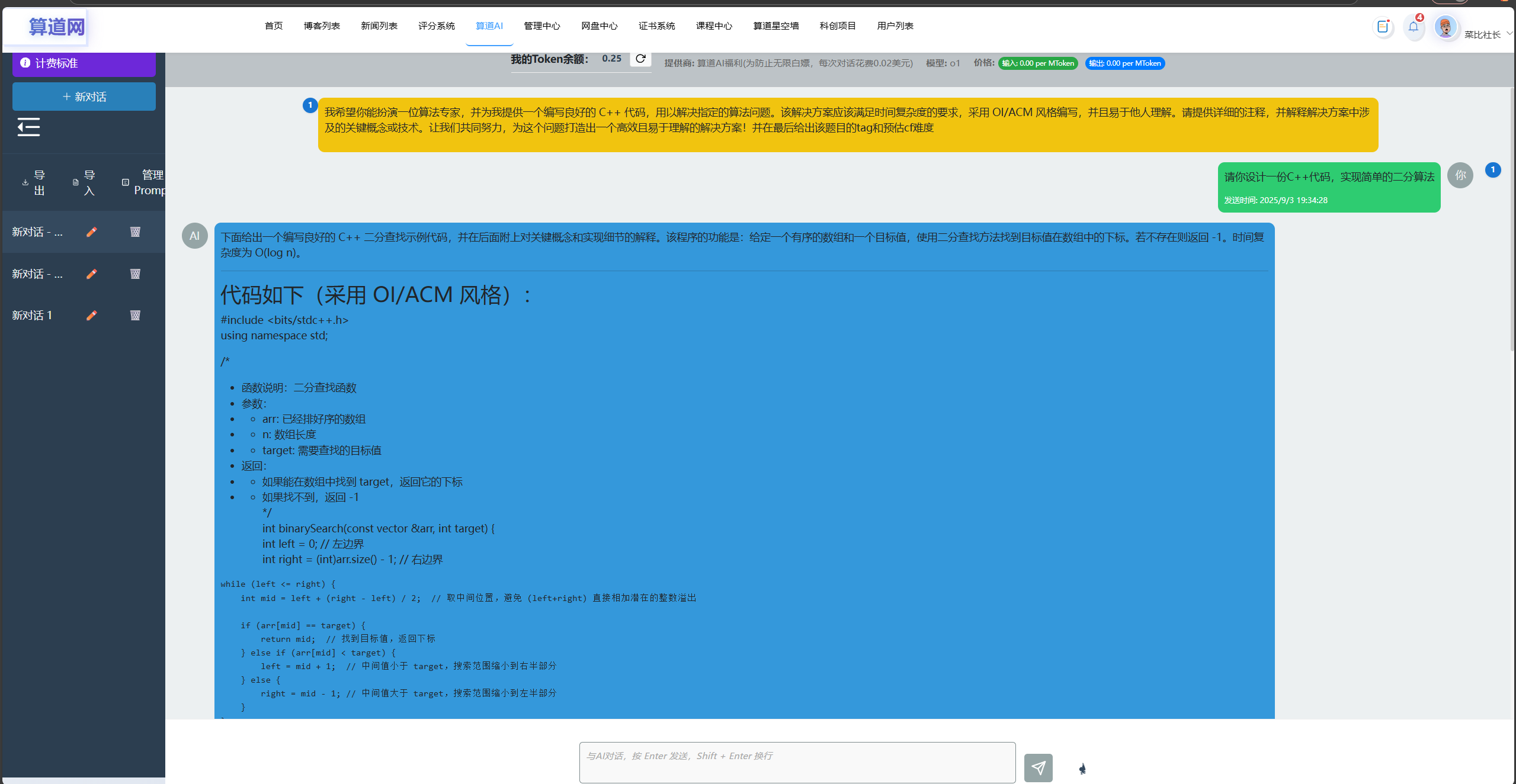The image size is (1516, 784).
Task: Rename highlighted conversation via pencil icon
Action: (91, 232)
